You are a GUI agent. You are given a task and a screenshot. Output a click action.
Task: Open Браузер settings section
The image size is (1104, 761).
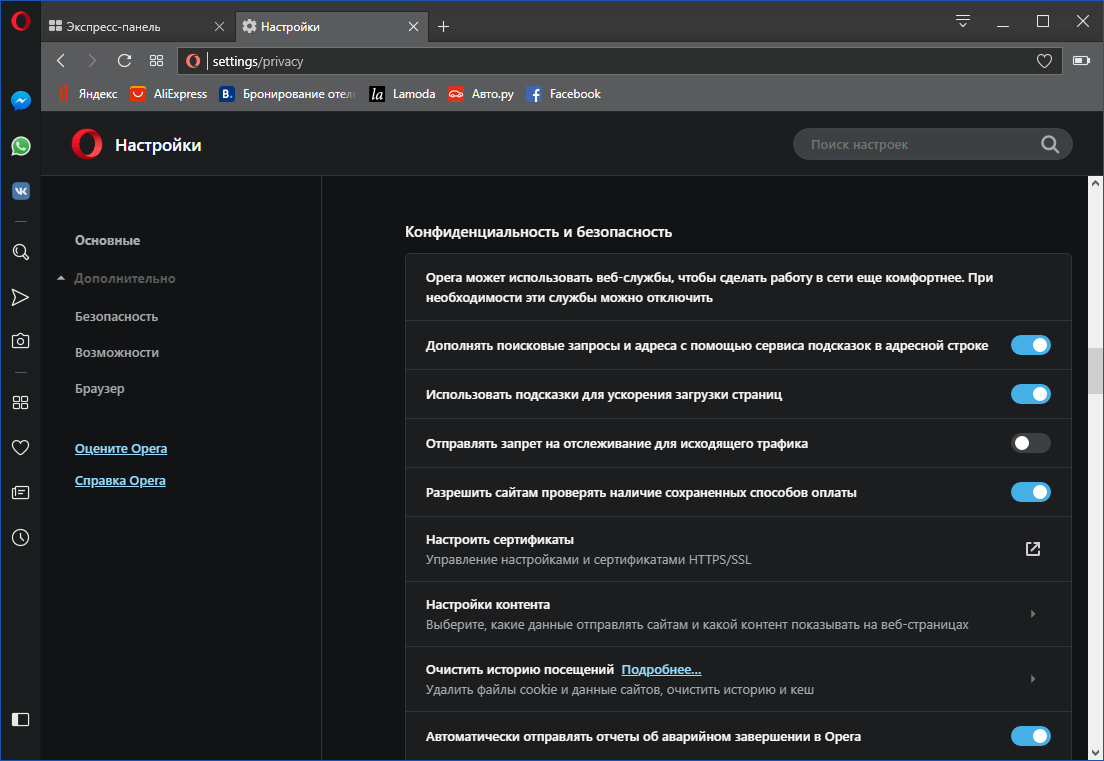coord(99,389)
